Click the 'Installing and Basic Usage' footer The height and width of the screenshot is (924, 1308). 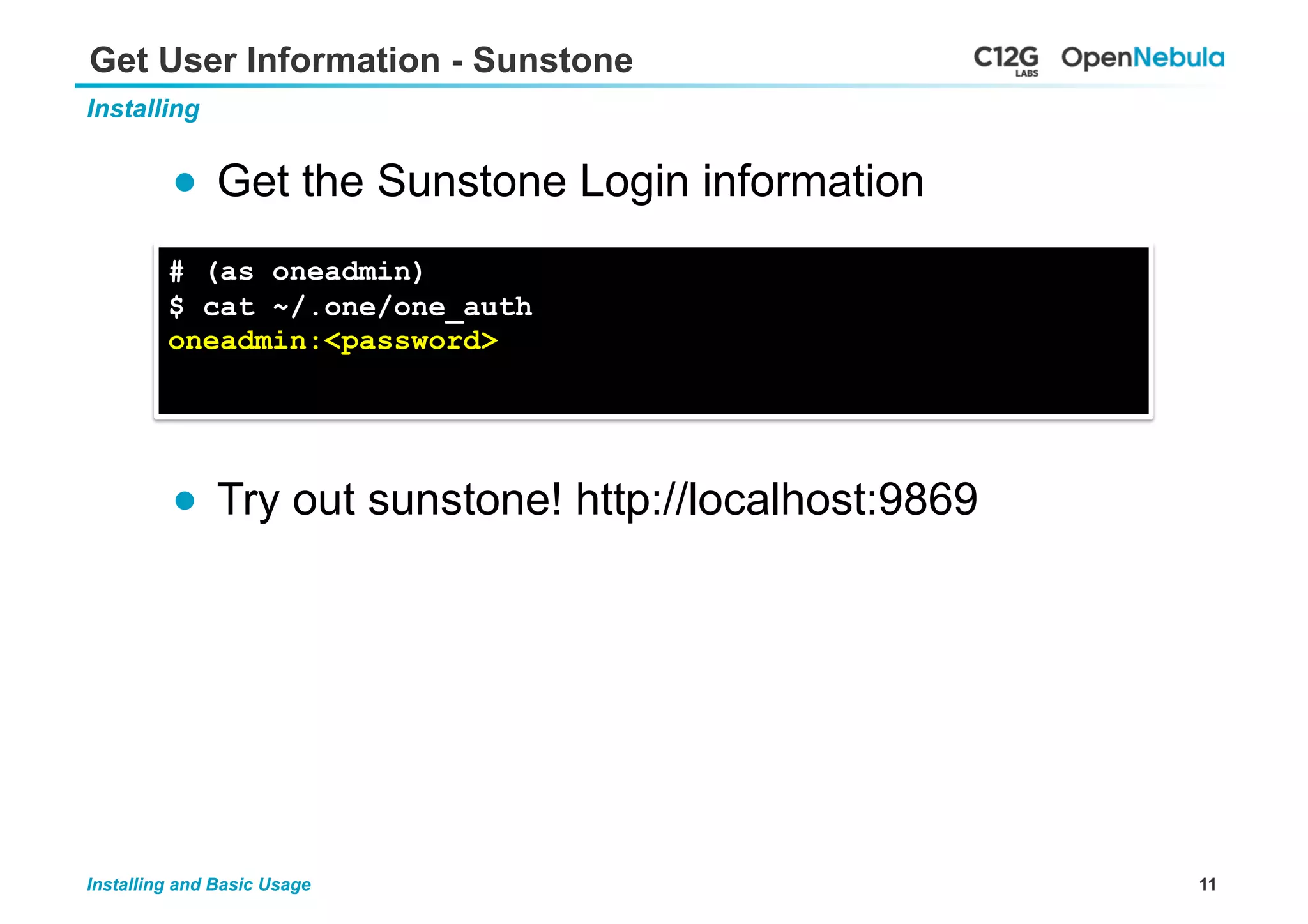(199, 884)
